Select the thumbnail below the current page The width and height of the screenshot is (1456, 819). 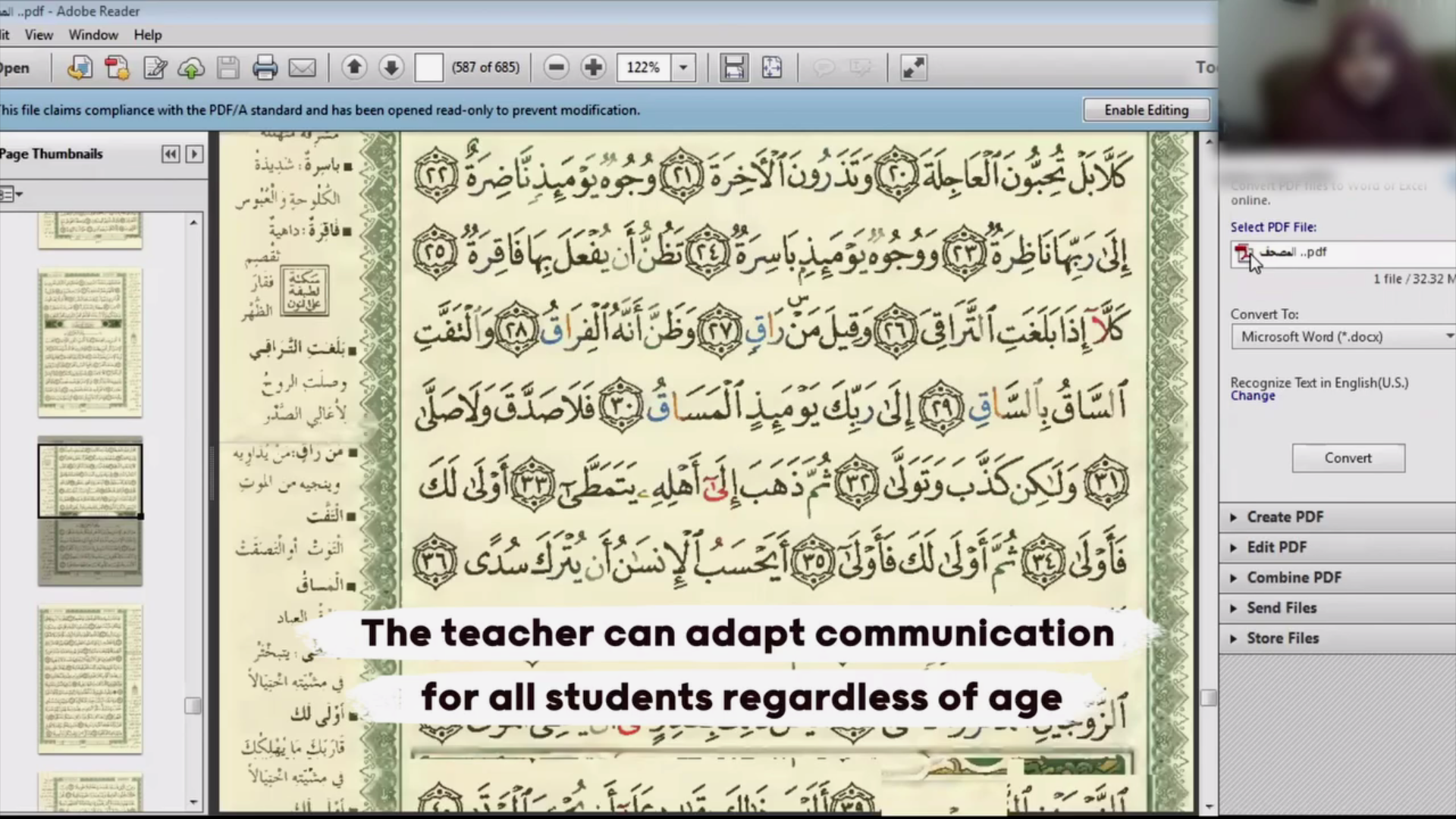pos(90,679)
